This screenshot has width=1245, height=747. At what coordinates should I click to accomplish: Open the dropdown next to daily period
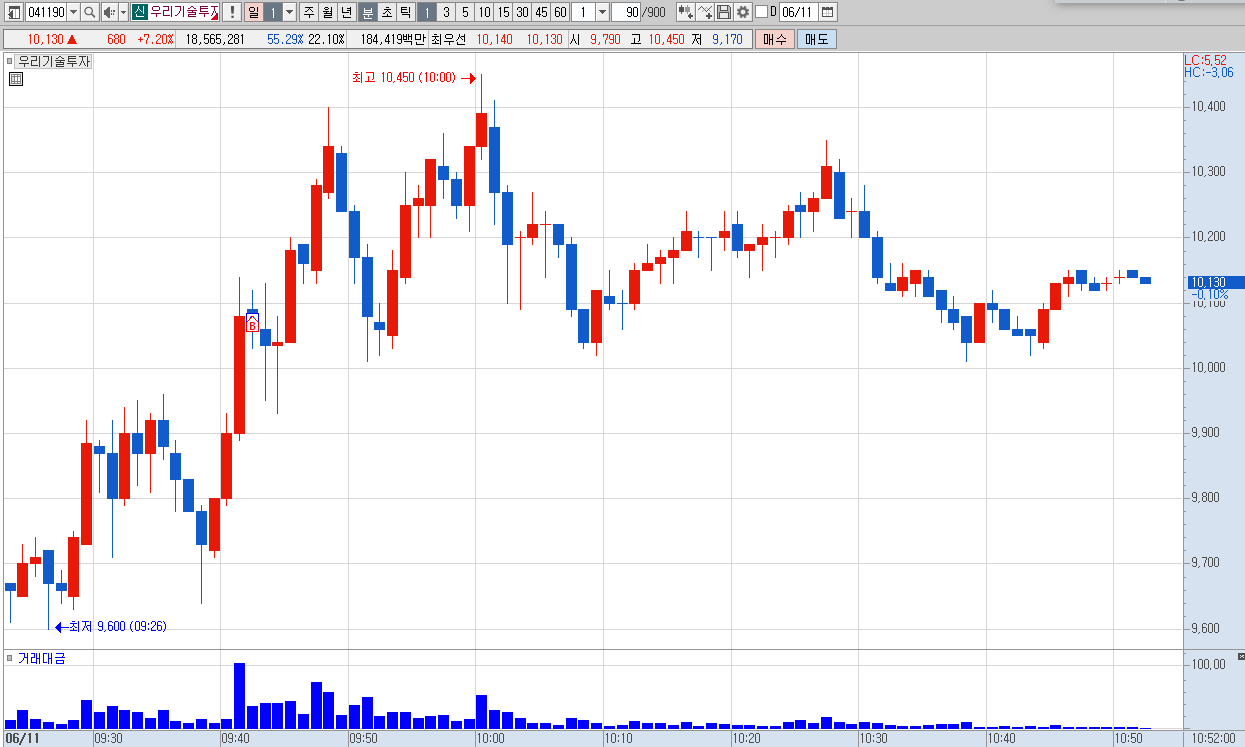point(289,12)
